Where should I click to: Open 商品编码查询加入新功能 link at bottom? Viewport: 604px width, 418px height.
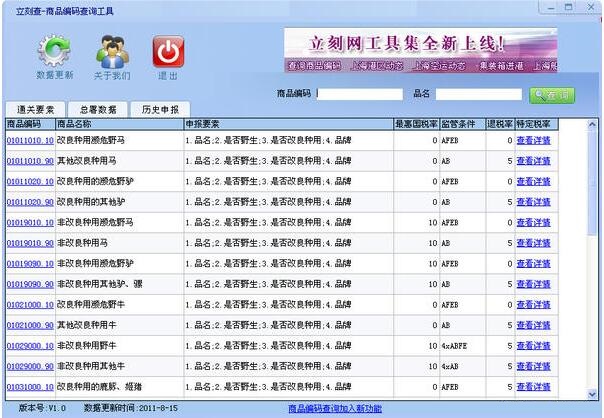point(335,408)
